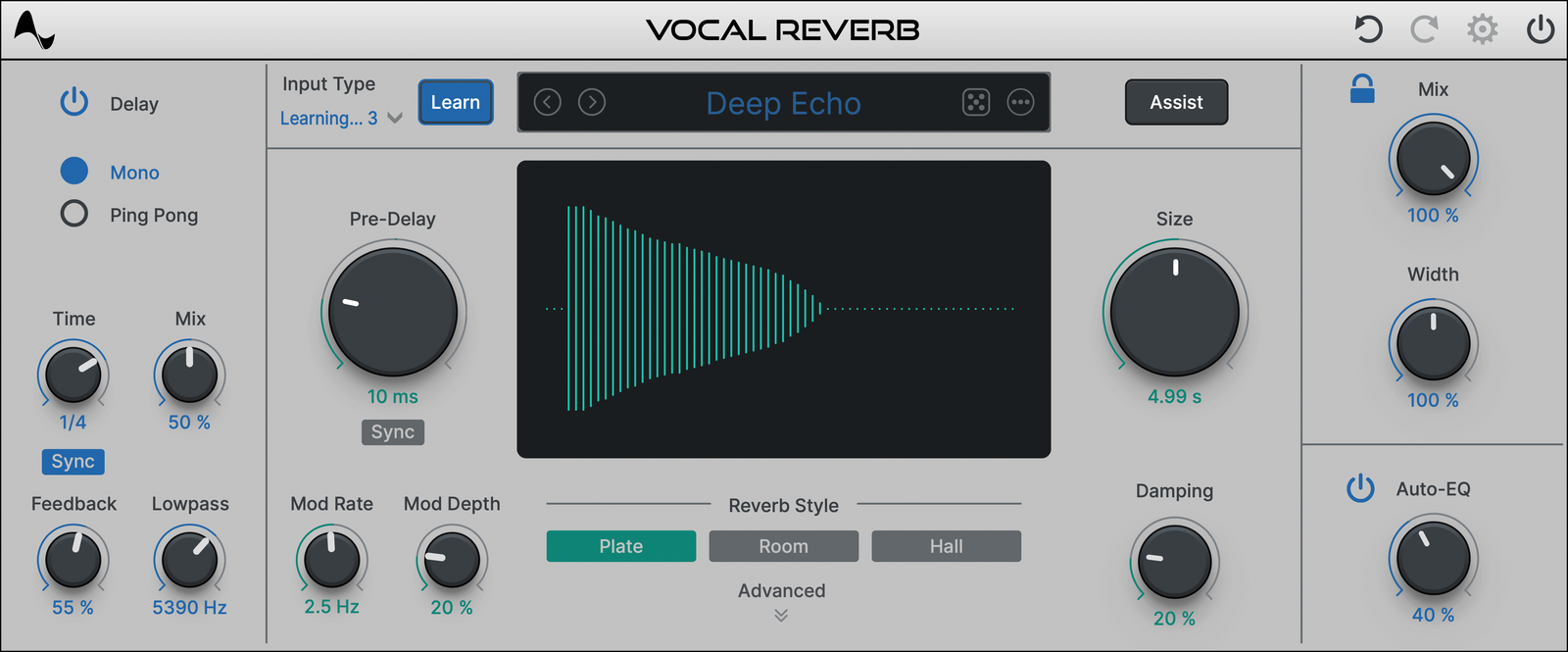Select the Plate reverb style
The width and height of the screenshot is (1568, 652).
(x=621, y=546)
